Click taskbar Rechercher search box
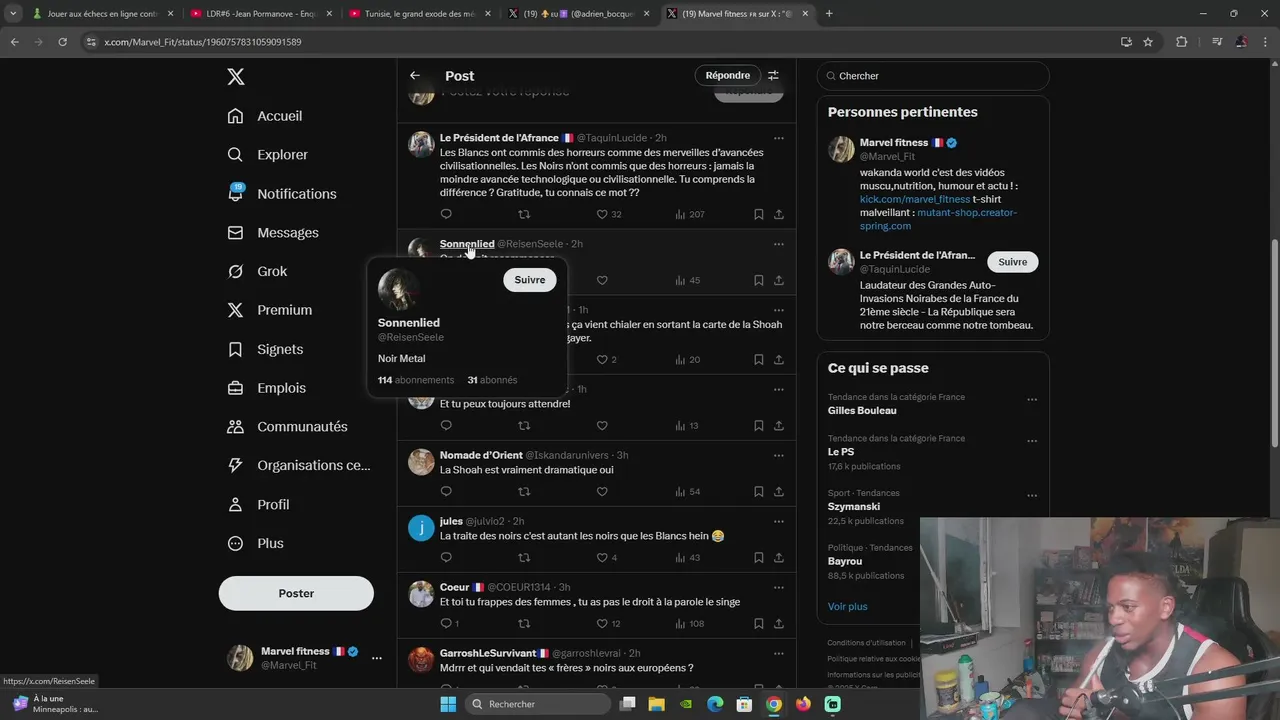 click(x=539, y=704)
